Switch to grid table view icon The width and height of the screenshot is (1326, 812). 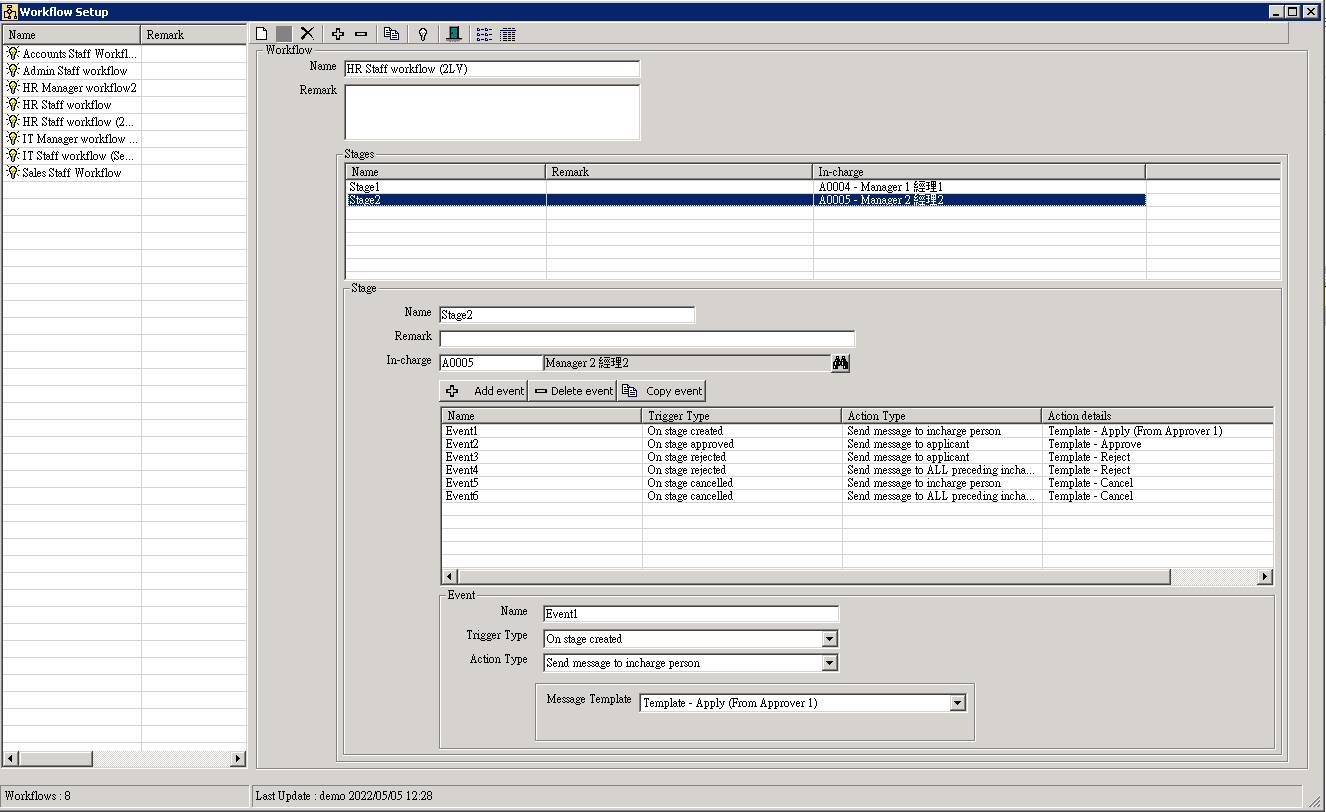[508, 34]
